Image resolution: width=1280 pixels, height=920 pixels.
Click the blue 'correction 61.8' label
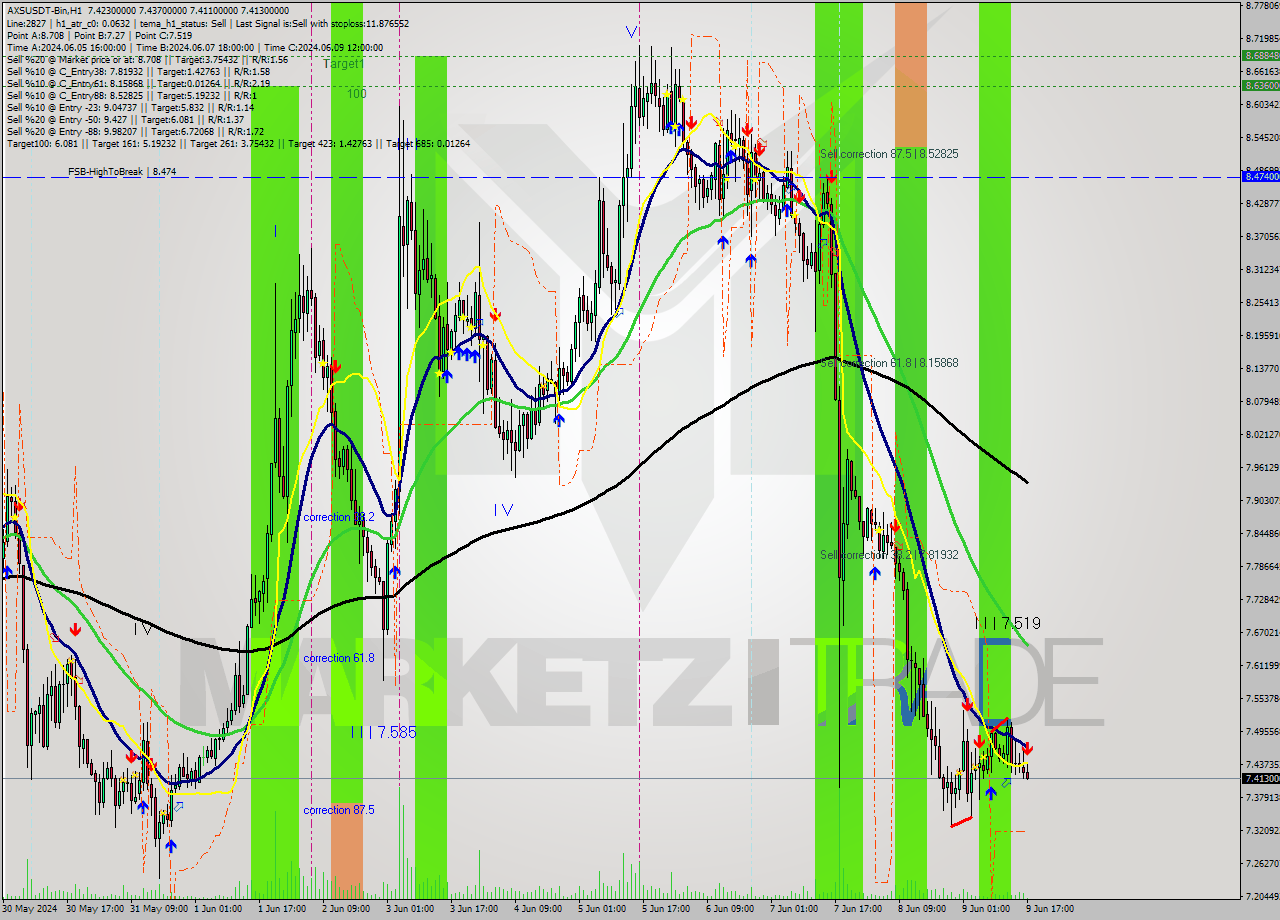338,658
